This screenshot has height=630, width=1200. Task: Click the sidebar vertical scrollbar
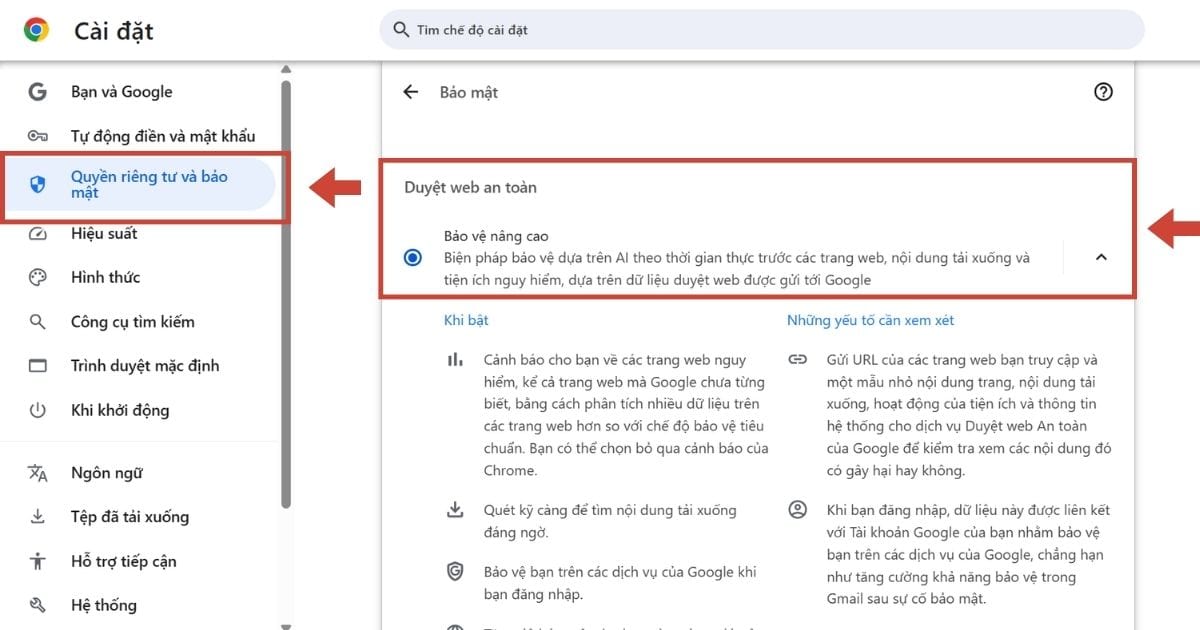pyautogui.click(x=286, y=300)
